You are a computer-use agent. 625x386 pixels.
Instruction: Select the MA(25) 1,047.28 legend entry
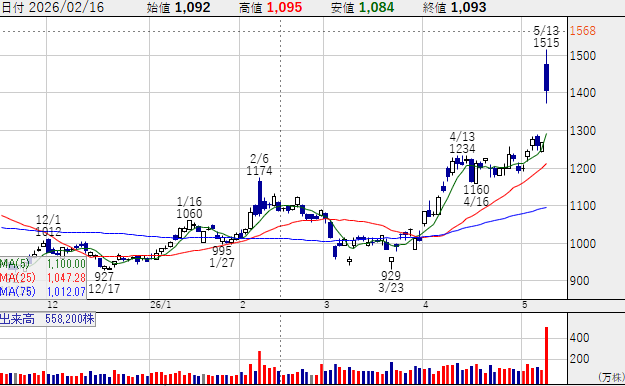pyautogui.click(x=43, y=278)
